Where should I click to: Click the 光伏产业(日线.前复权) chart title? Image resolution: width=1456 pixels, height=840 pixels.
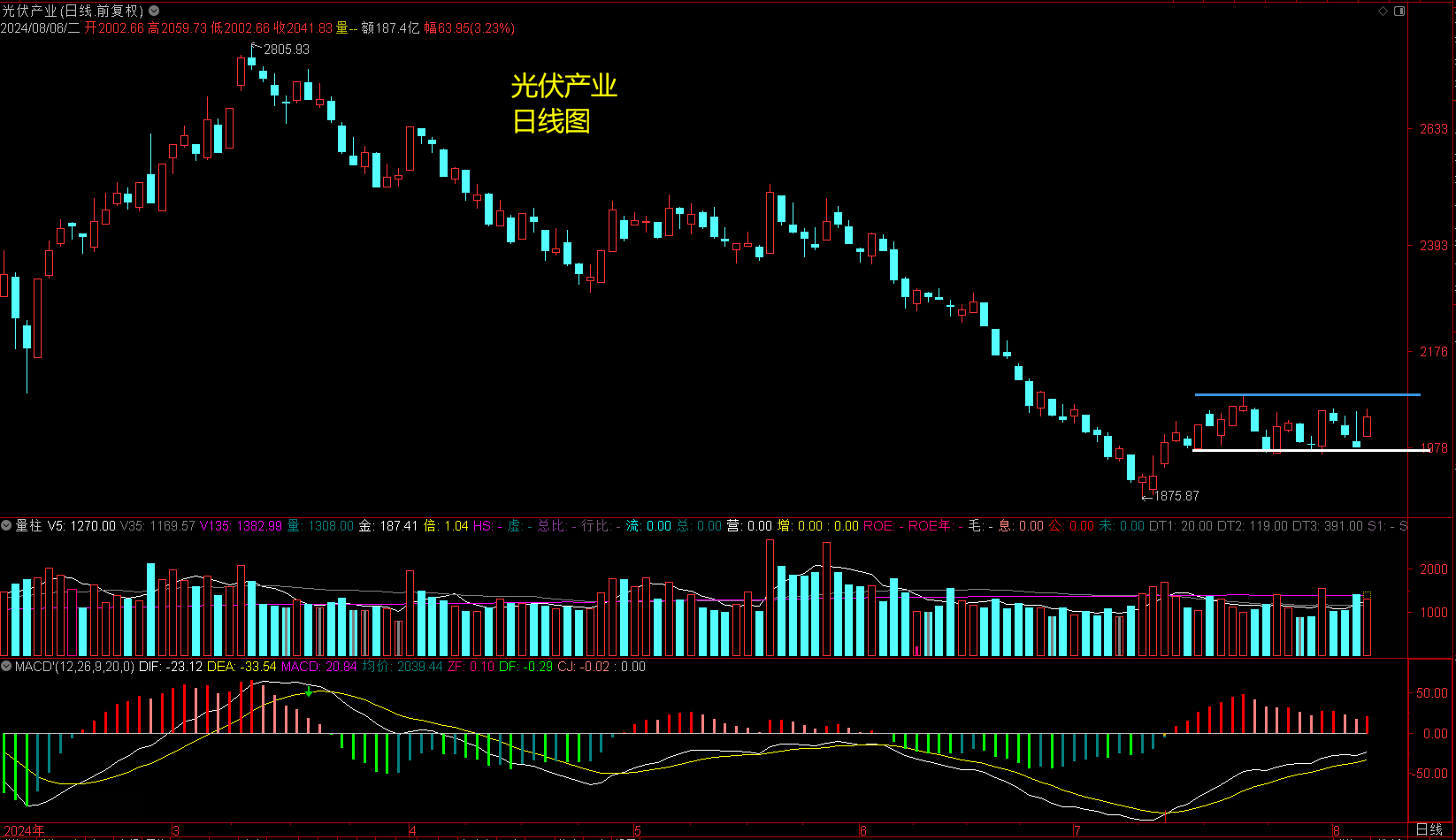pos(73,11)
